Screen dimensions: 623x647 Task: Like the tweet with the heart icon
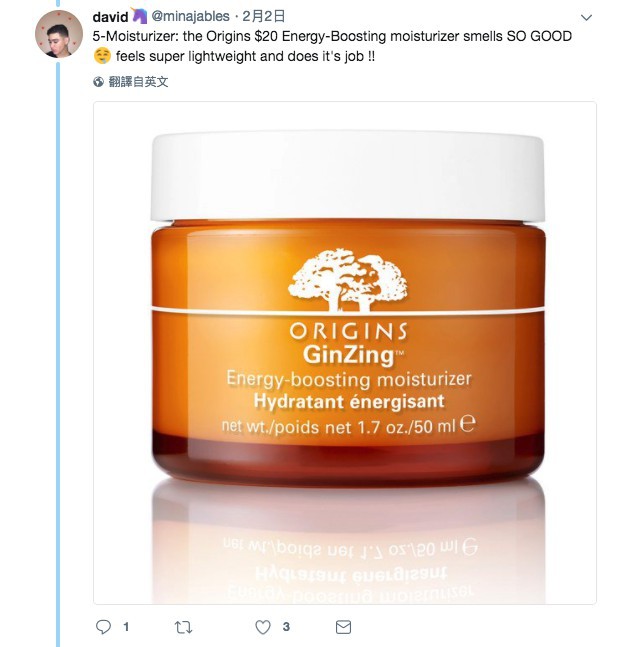pyautogui.click(x=263, y=627)
